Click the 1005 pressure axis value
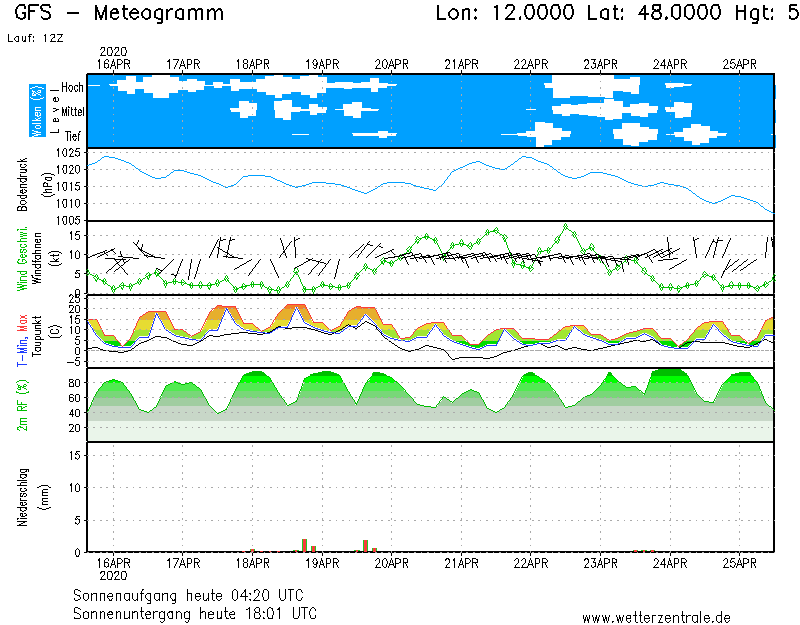Screen dimensions: 800x625 [x=68, y=220]
